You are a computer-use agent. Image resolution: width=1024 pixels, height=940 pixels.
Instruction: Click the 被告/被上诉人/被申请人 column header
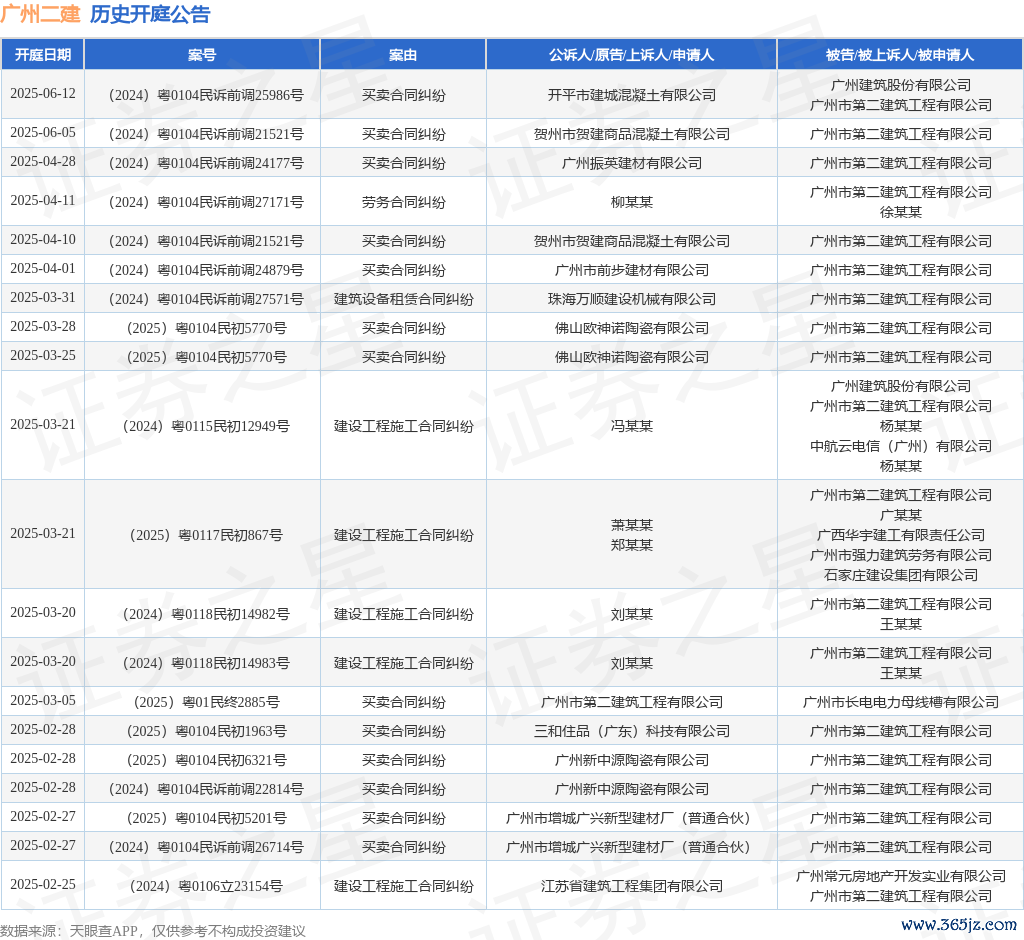tap(900, 55)
